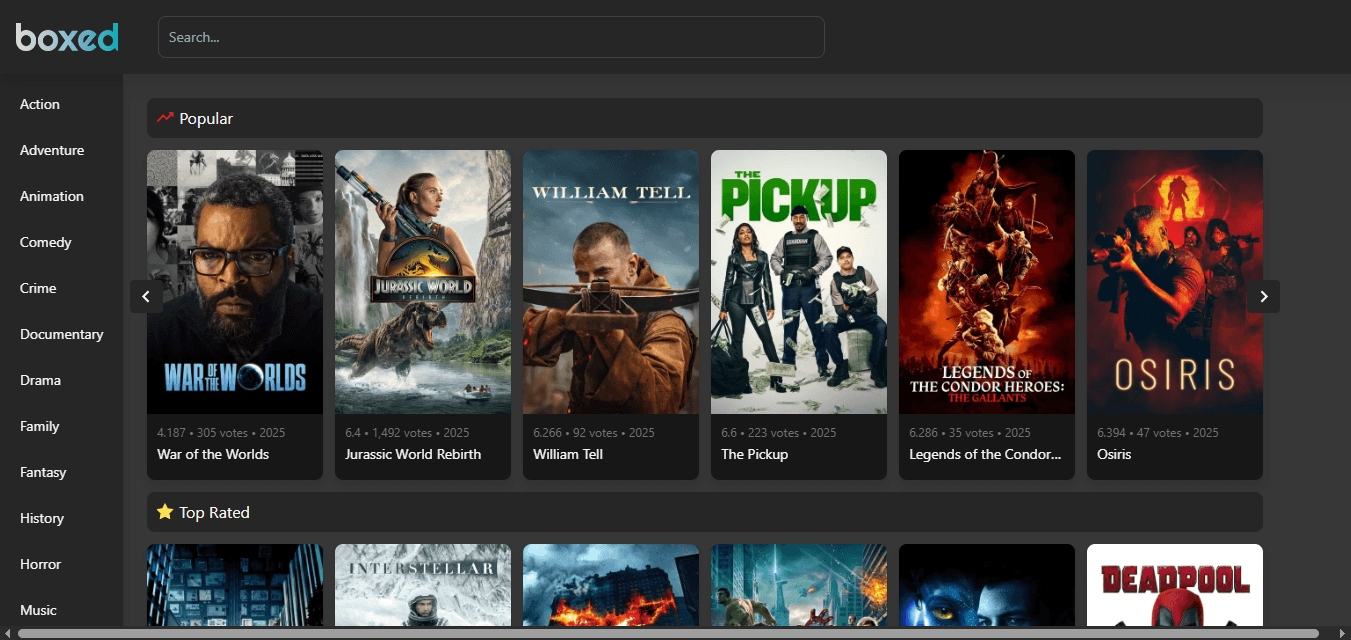Open The Pickup poster
Screen dimensions: 1351x640
pos(799,282)
